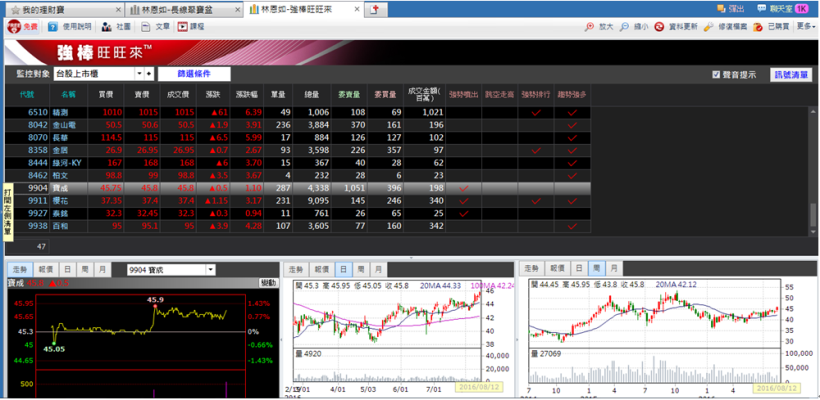Open the 已購買 purchased icon

pyautogui.click(x=757, y=27)
